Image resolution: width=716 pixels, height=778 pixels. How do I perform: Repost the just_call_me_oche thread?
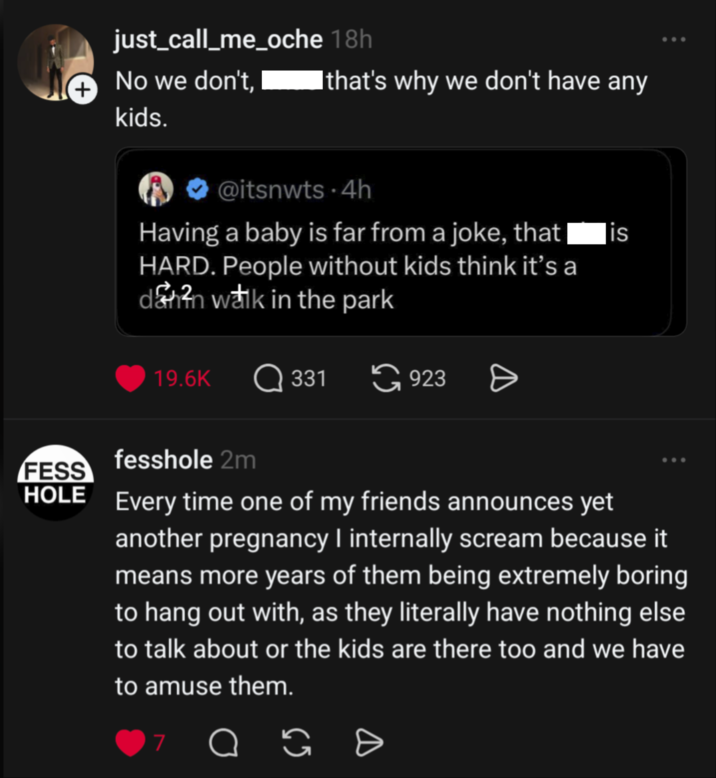383,379
